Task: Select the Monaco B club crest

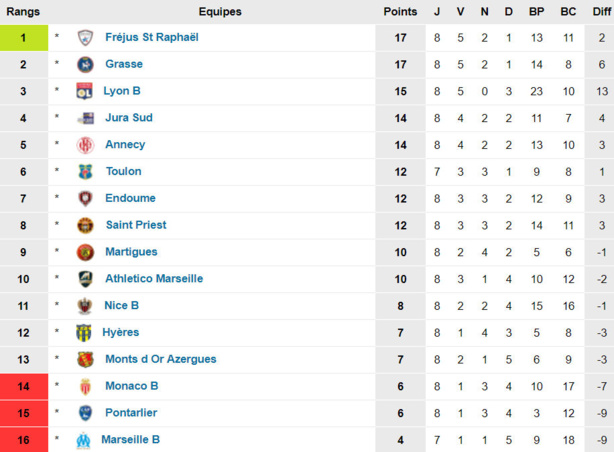Action: [85, 387]
